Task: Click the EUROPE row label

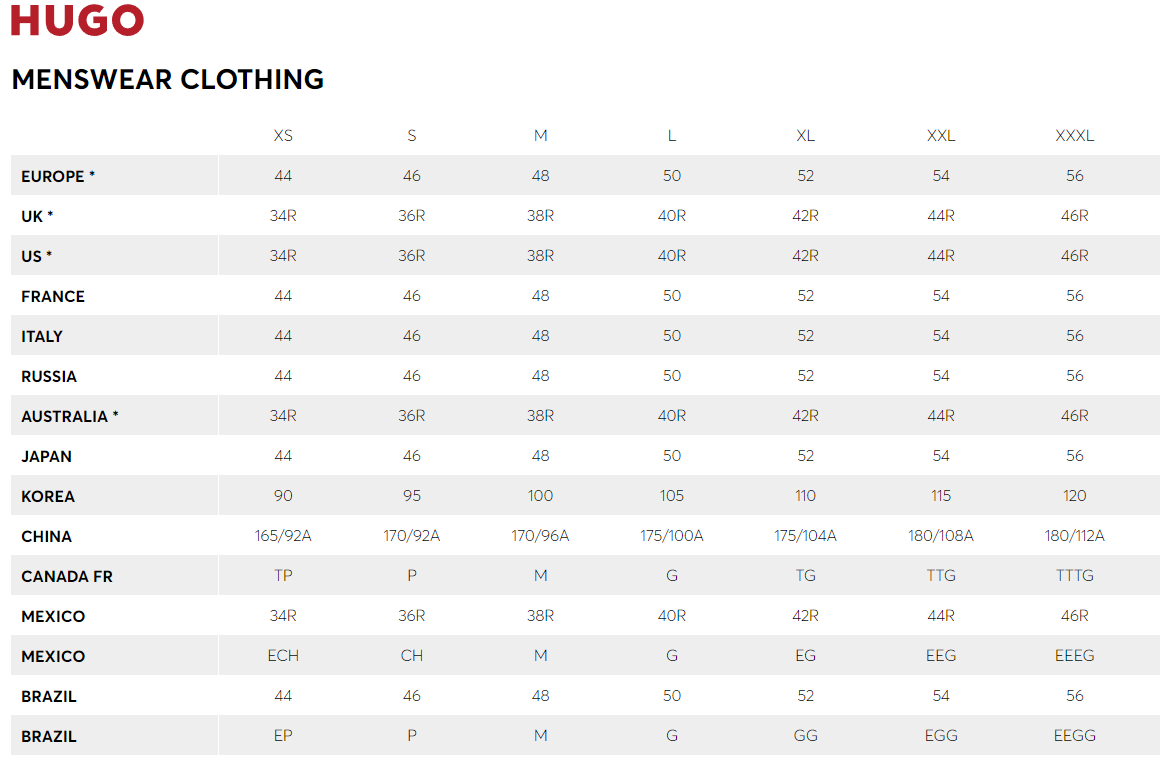Action: [x=58, y=176]
